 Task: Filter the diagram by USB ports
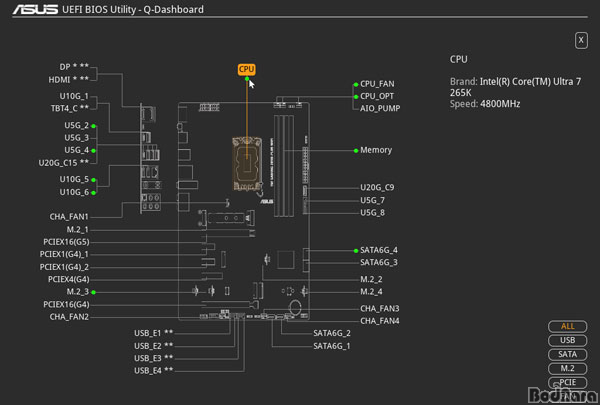pyautogui.click(x=567, y=340)
